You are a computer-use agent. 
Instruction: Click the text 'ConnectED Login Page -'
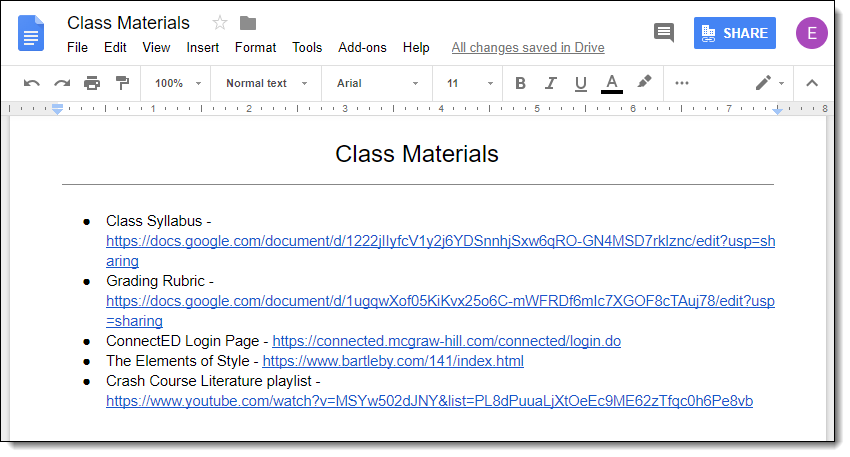pos(187,341)
